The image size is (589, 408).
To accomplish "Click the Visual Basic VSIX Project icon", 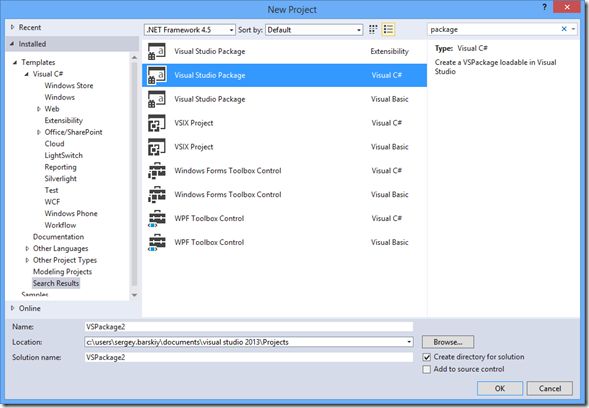I will [157, 147].
